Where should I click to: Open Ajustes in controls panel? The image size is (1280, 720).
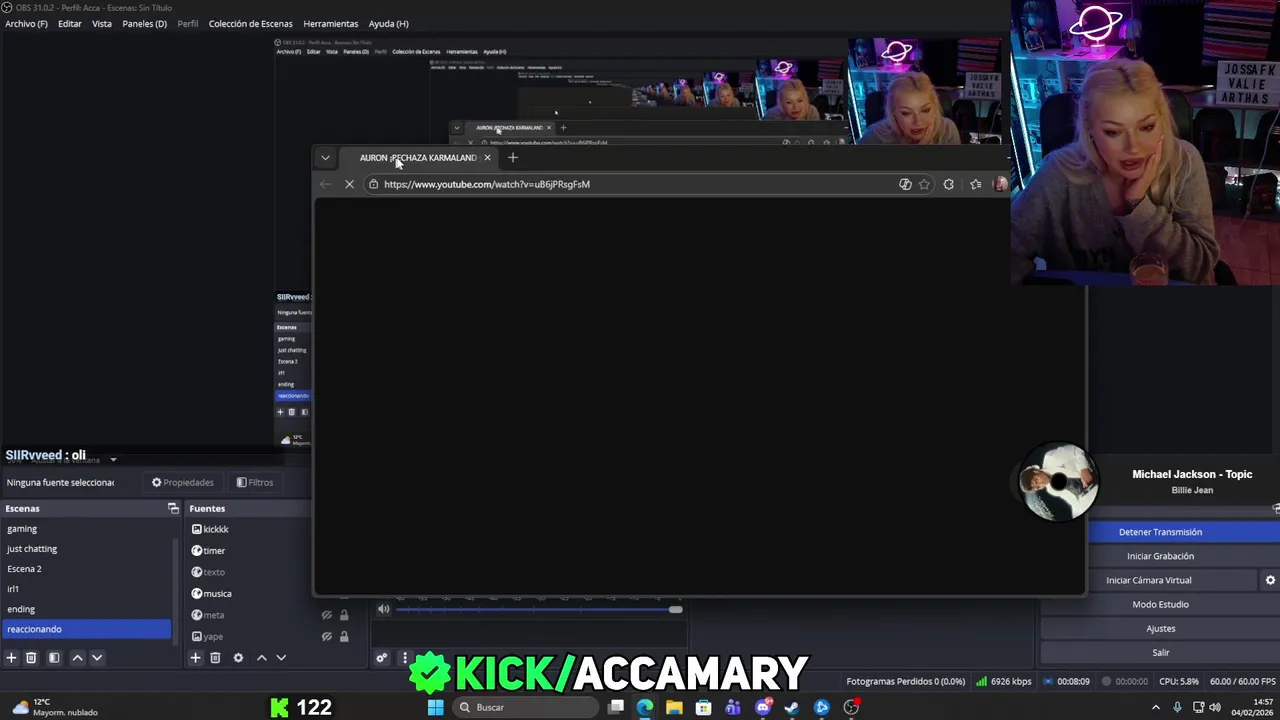click(x=1160, y=628)
